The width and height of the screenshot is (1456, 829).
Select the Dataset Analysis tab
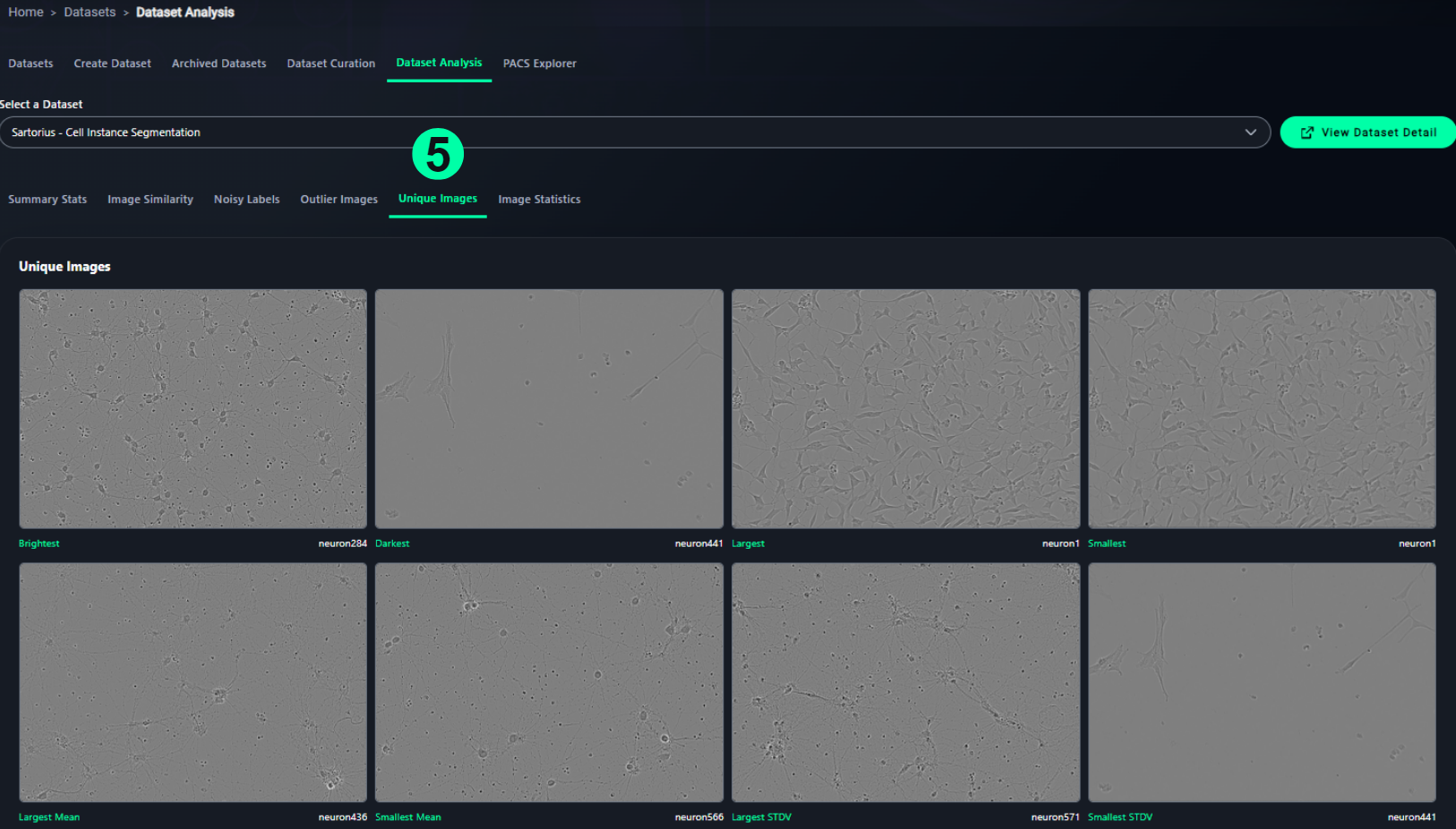[439, 63]
